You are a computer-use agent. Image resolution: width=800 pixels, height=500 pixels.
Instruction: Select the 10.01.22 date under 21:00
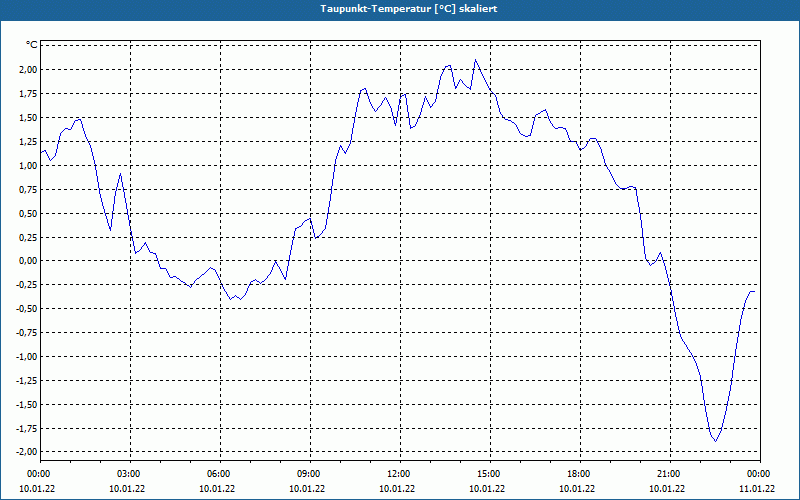(x=668, y=489)
